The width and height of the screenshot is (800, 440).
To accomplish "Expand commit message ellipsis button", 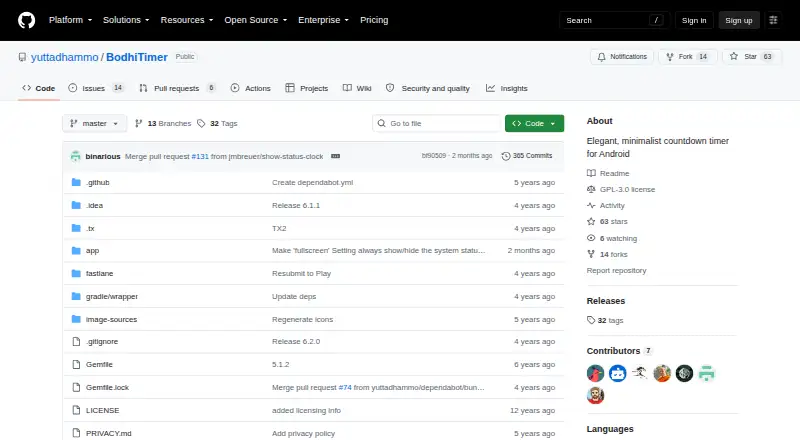I will tap(335, 156).
